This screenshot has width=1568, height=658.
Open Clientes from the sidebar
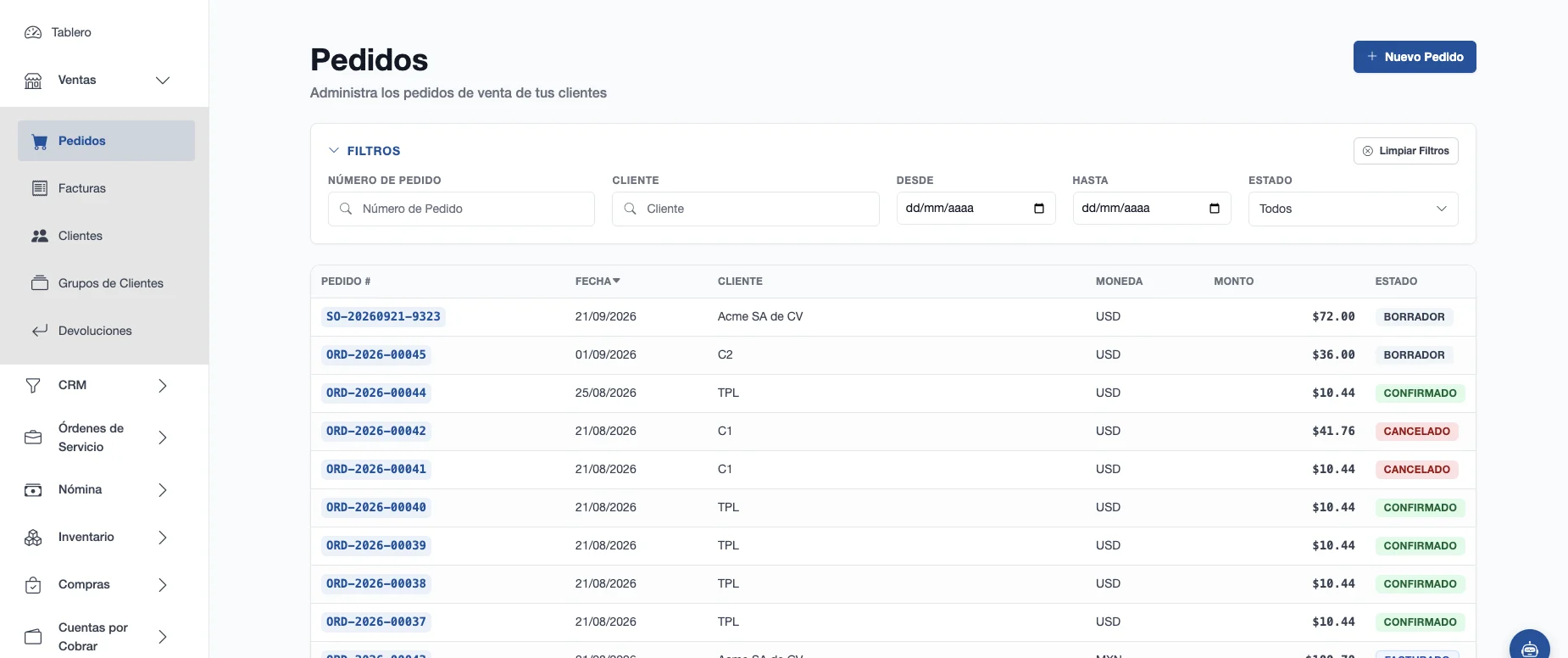point(106,236)
